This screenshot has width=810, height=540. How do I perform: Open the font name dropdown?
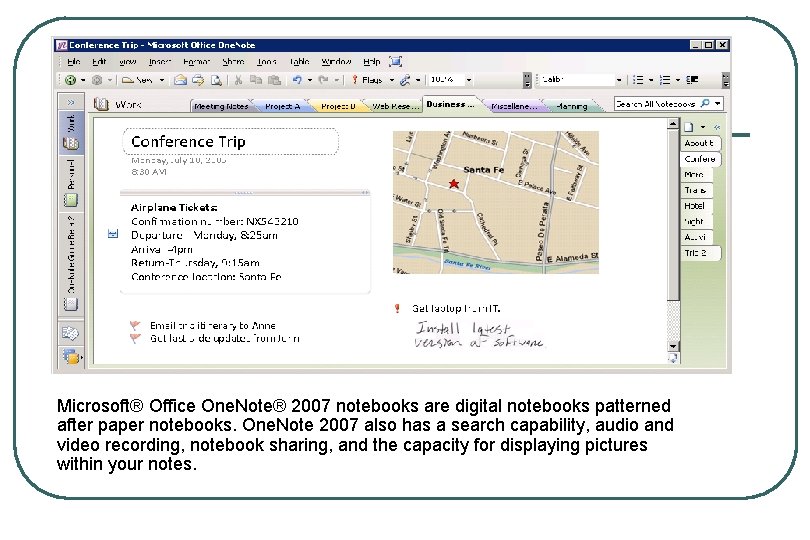click(x=618, y=80)
